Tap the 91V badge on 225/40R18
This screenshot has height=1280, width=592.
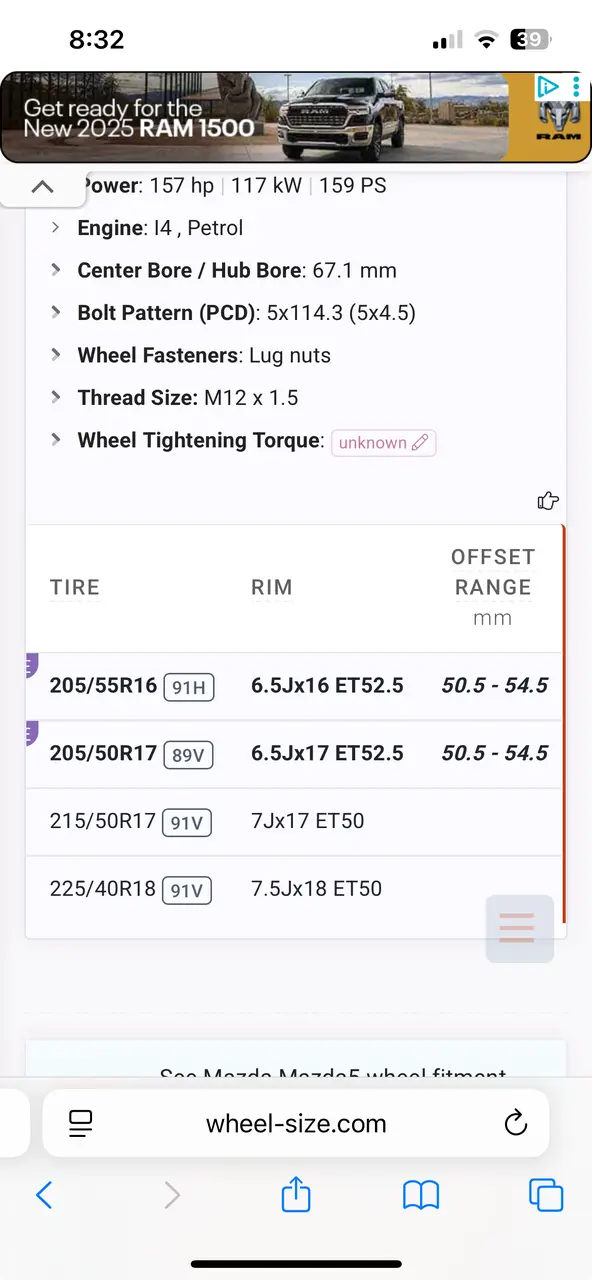point(187,890)
